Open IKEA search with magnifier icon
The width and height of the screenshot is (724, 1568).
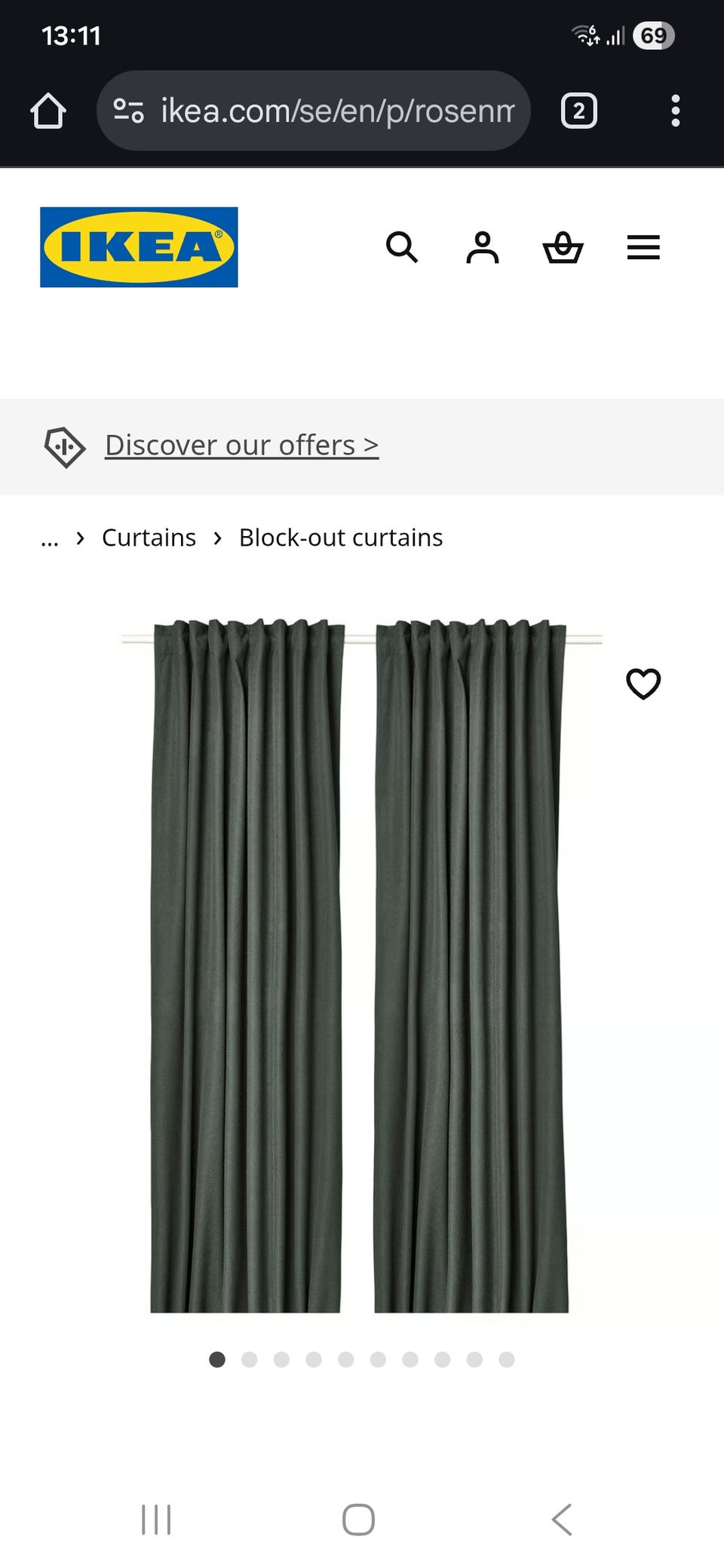(x=402, y=247)
